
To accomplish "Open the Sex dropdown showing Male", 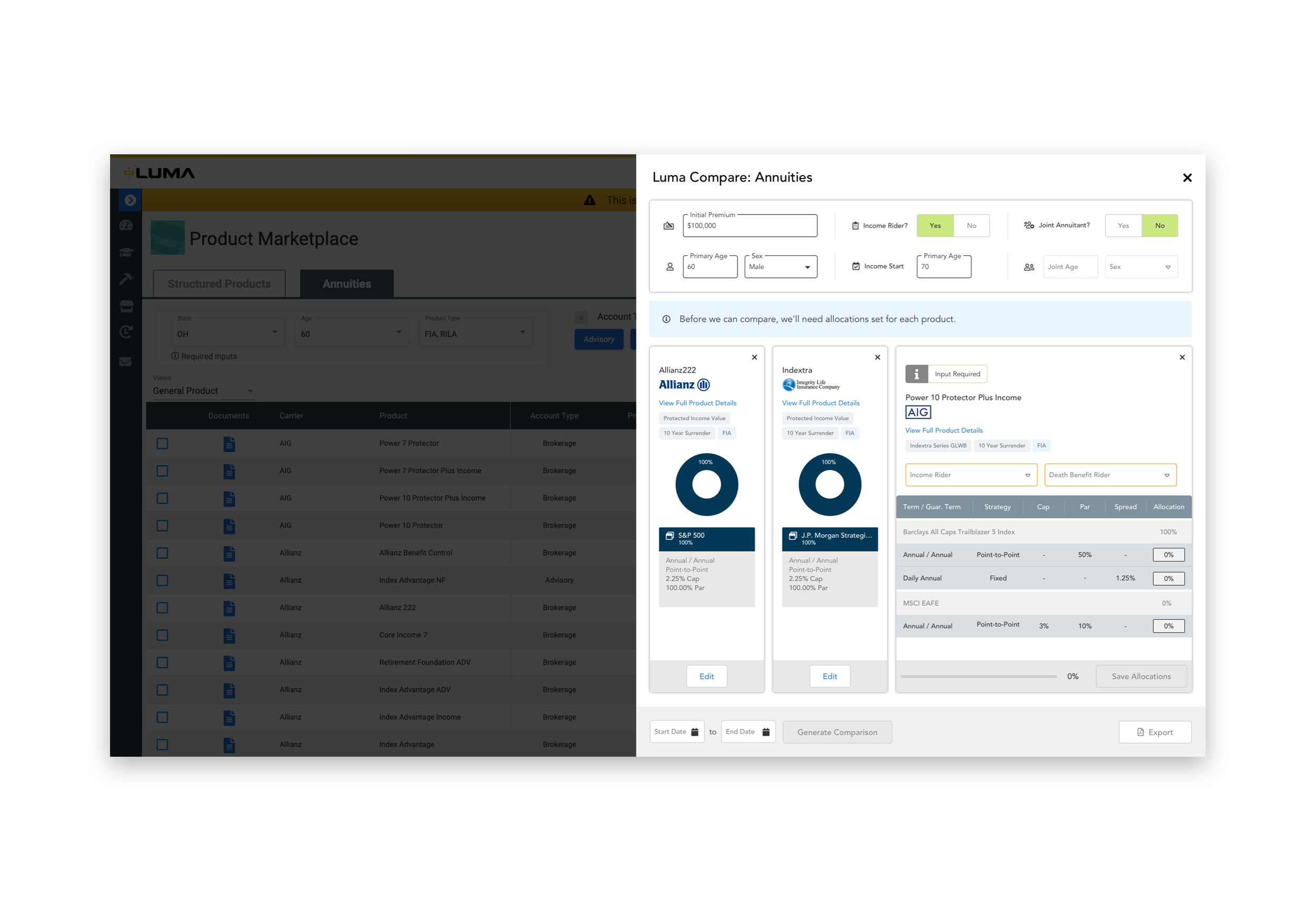I will (x=780, y=267).
